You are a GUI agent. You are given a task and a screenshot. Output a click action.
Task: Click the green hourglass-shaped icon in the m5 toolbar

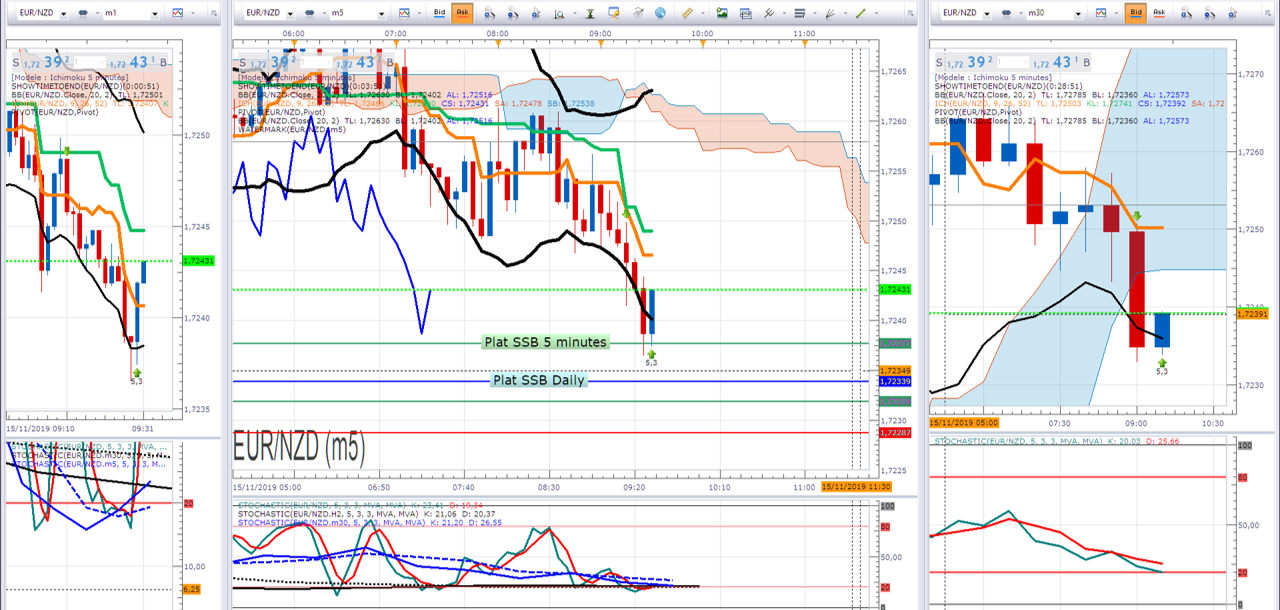tap(590, 13)
